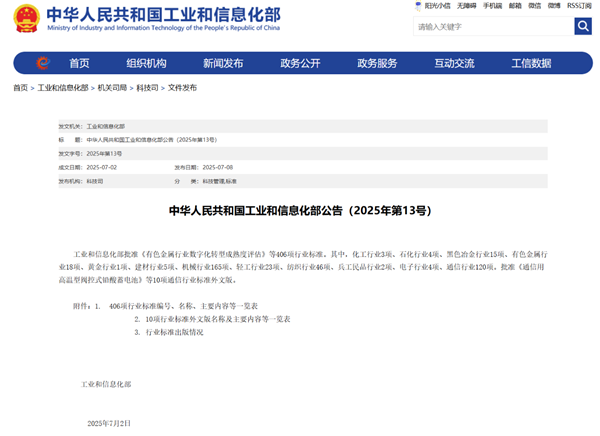Select 组织机构 in the navigation bar

click(x=146, y=63)
